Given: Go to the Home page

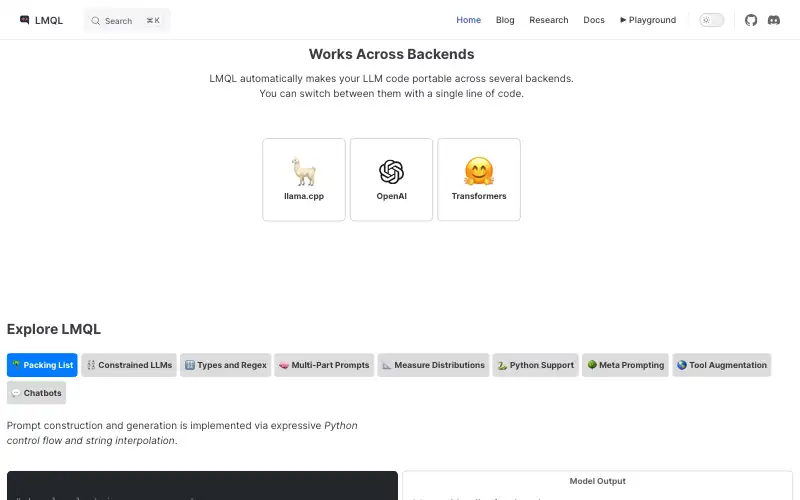Looking at the screenshot, I should click(x=468, y=20).
